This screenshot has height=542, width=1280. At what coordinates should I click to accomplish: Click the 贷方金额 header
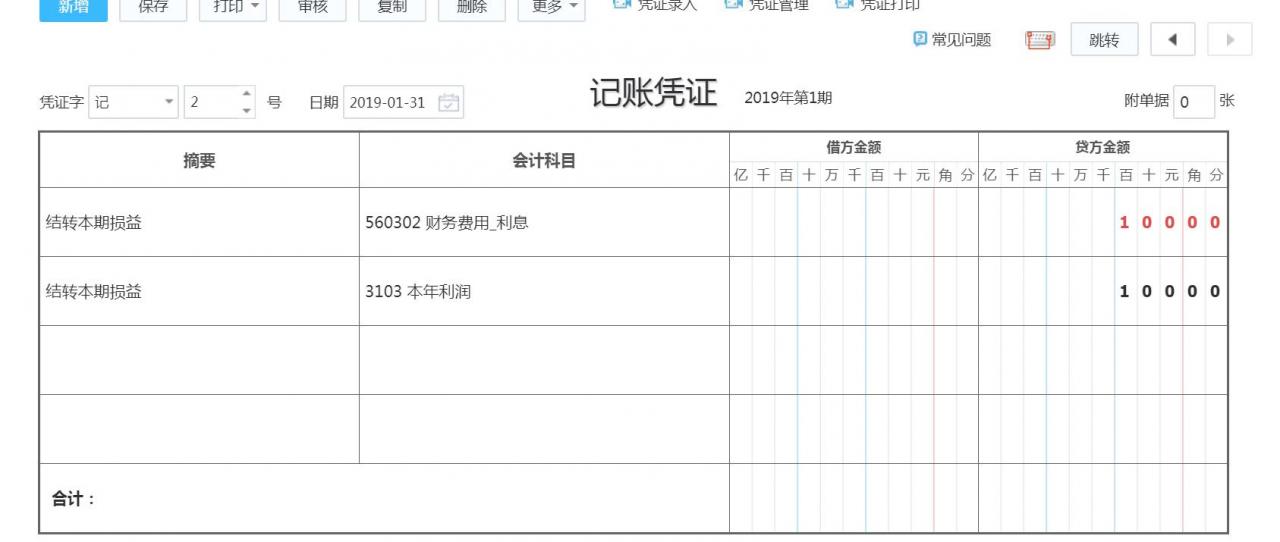click(1103, 147)
